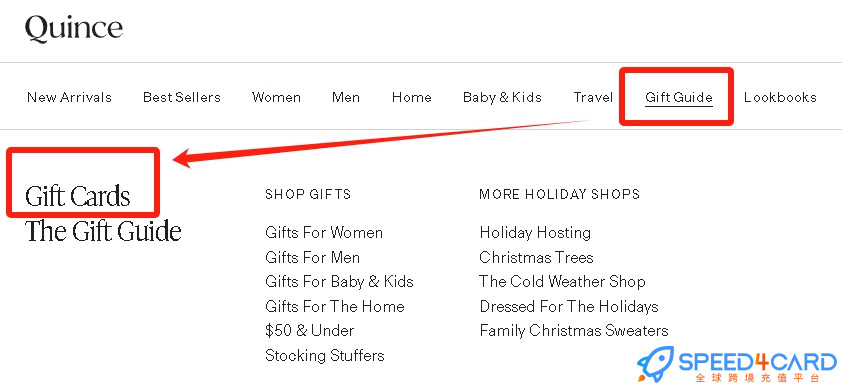Select the Travel navigation item
Screen dimensions: 842x388
coord(593,97)
